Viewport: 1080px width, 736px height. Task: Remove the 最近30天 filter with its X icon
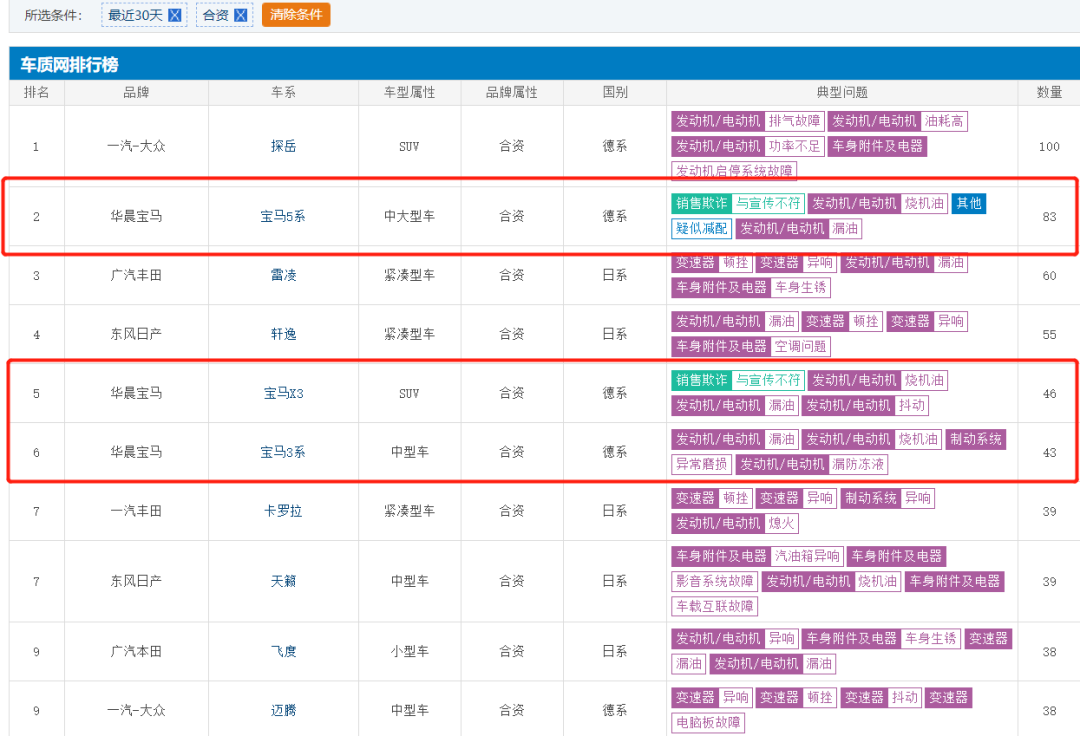coord(175,15)
